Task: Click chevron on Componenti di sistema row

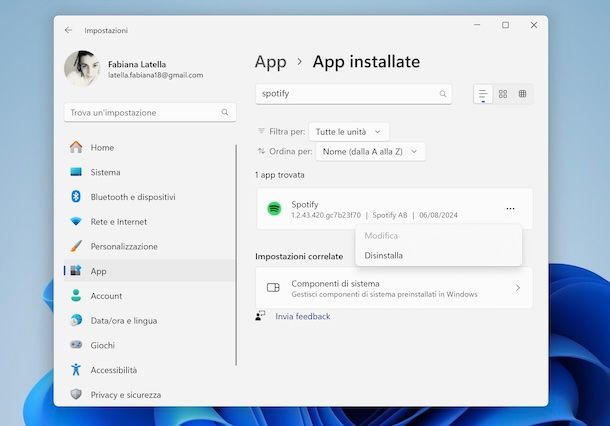Action: point(518,288)
